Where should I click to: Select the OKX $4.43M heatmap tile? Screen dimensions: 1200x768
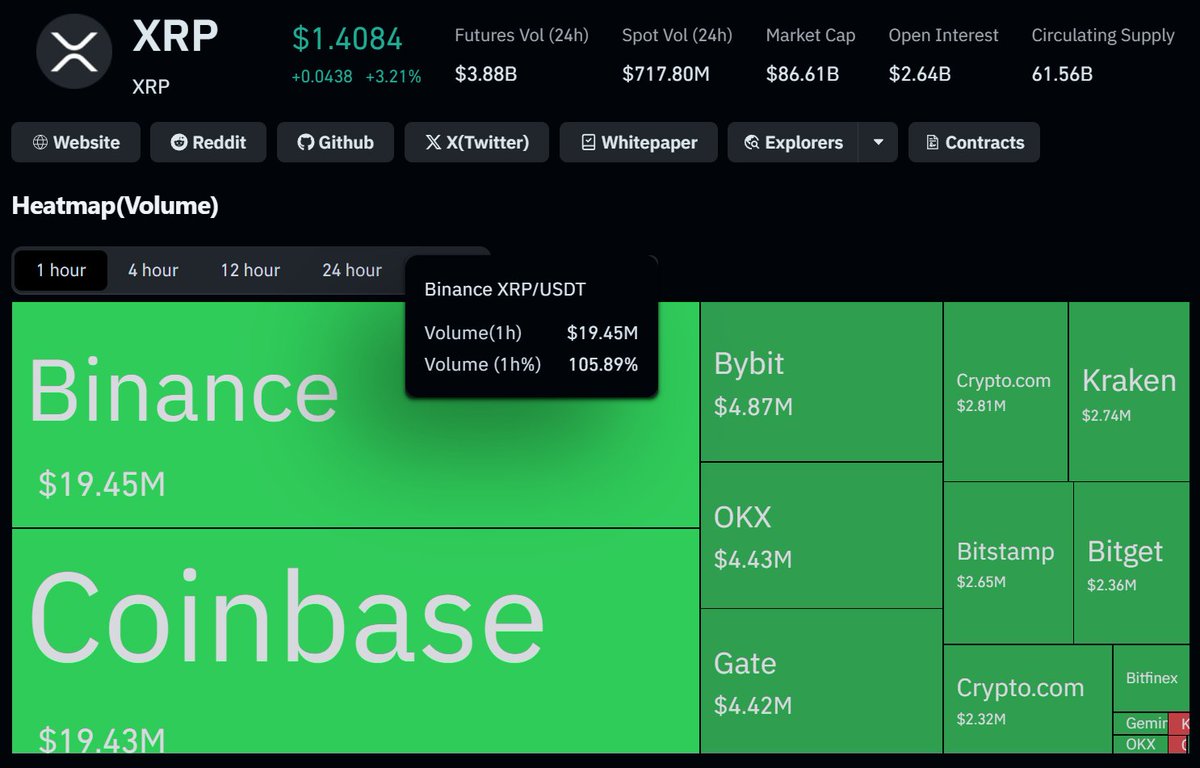[x=821, y=535]
